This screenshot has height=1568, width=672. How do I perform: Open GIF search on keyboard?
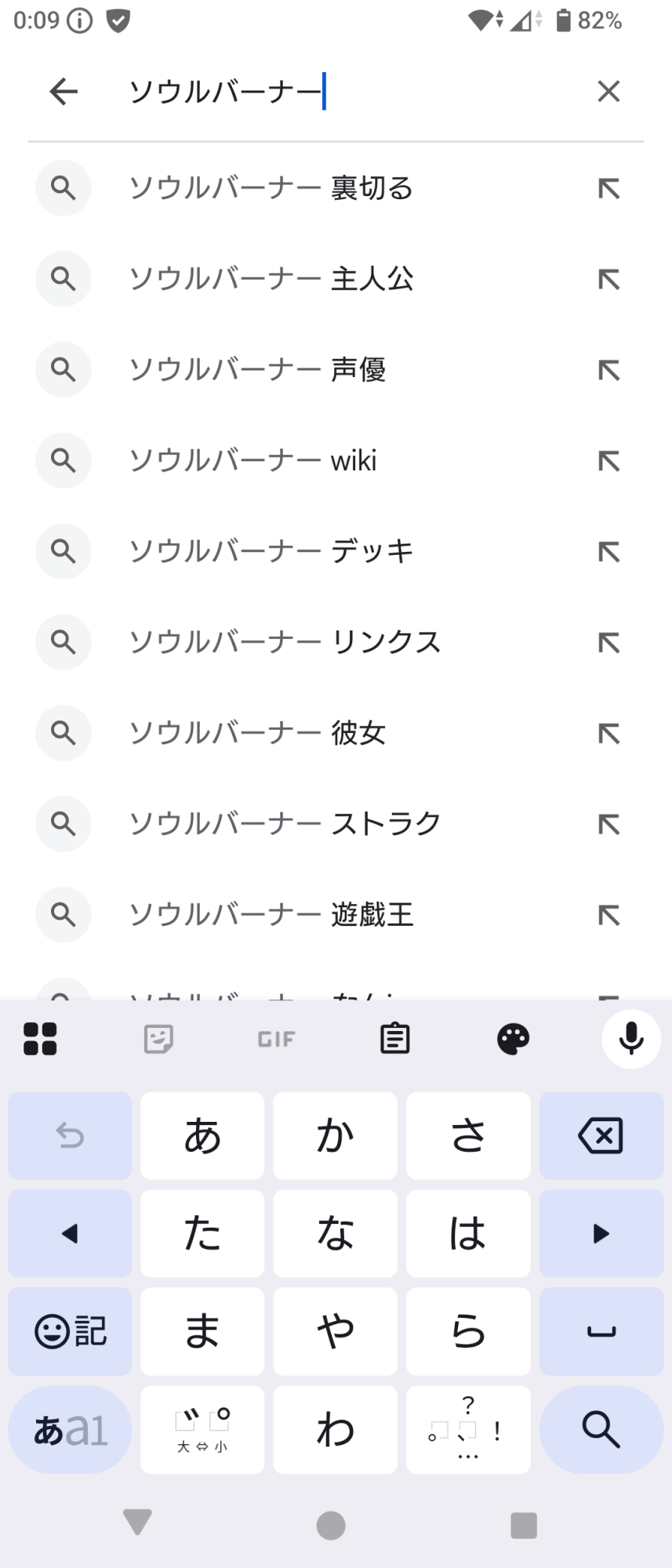click(277, 1039)
